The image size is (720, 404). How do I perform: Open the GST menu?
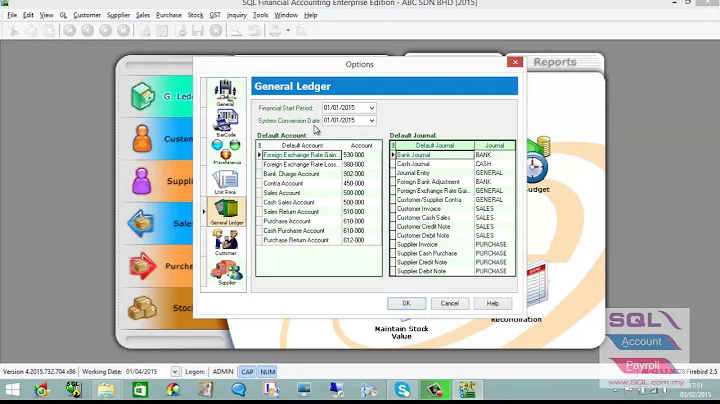pos(215,15)
